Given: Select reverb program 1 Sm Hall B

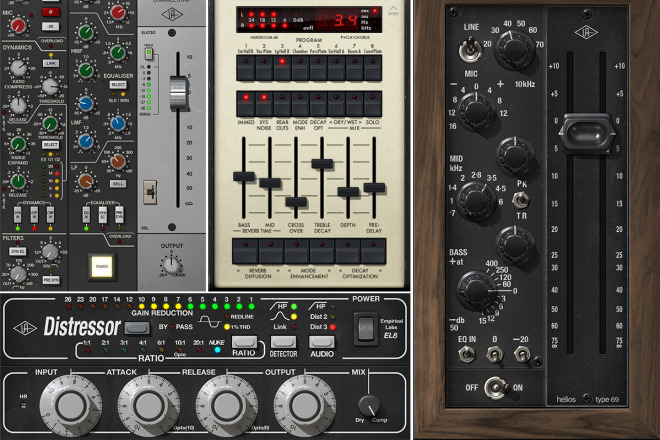Looking at the screenshot, I should click(246, 68).
